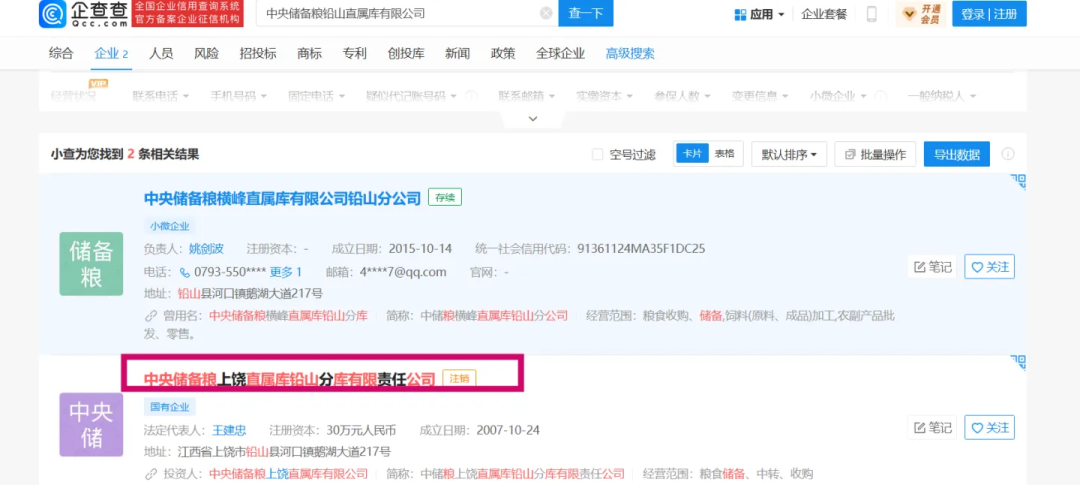Click 笔记 on 上饶直属库铅山分库 card
1080x485 pixels.
coord(933,428)
